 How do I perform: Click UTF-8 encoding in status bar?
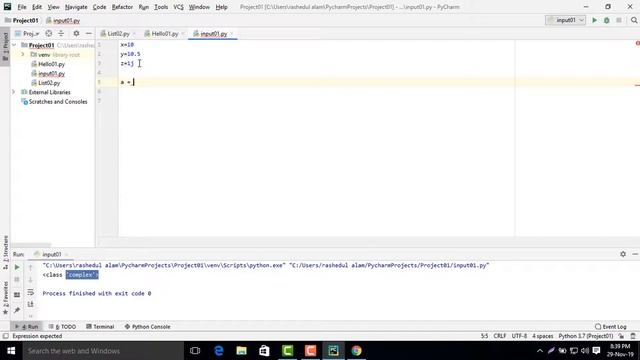[x=519, y=336]
